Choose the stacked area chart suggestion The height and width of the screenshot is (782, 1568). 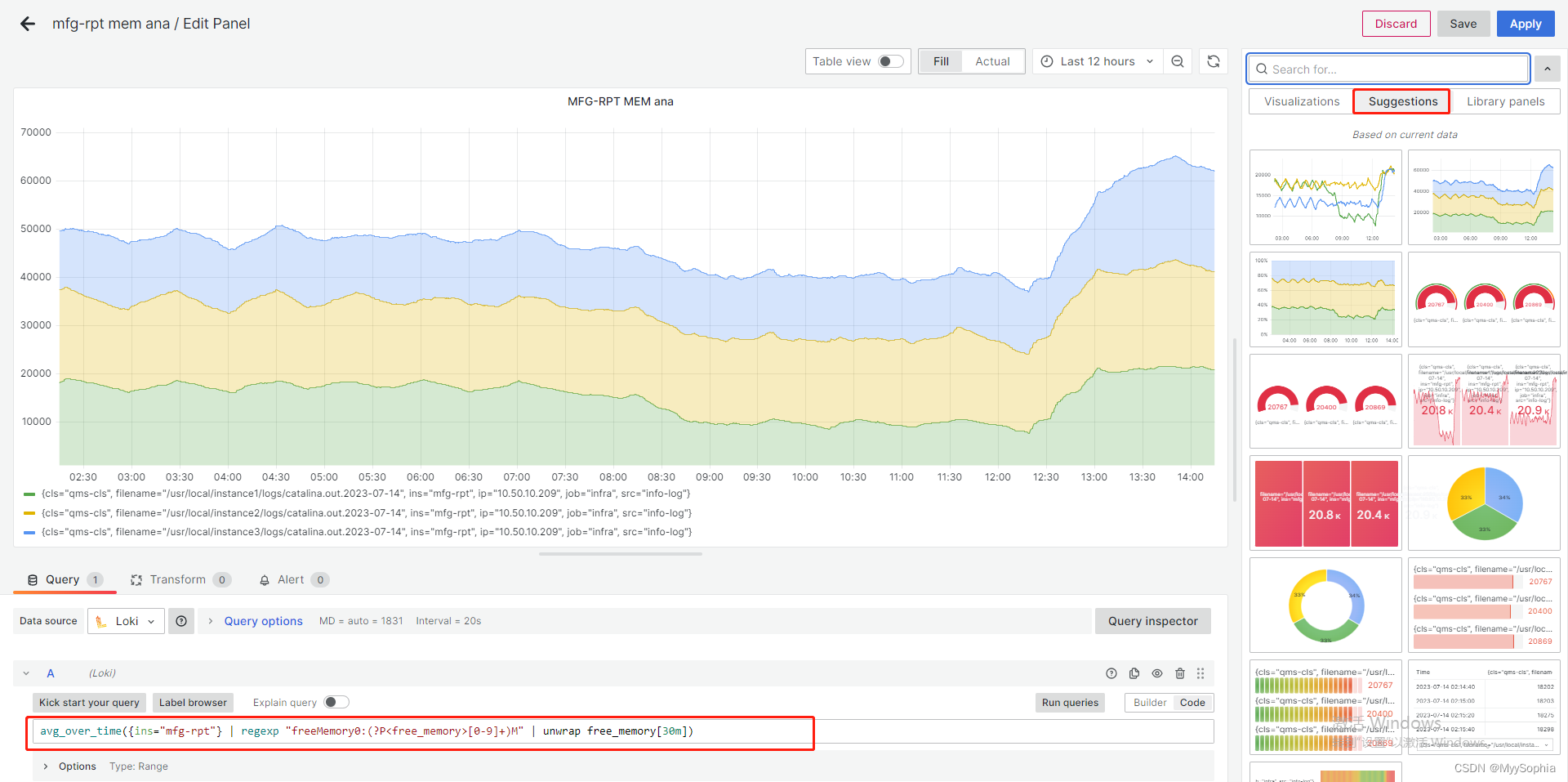(x=1484, y=197)
